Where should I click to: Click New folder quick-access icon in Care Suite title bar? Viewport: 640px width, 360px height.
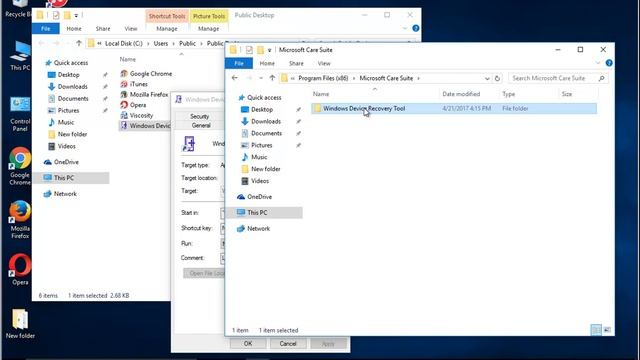[260, 50]
